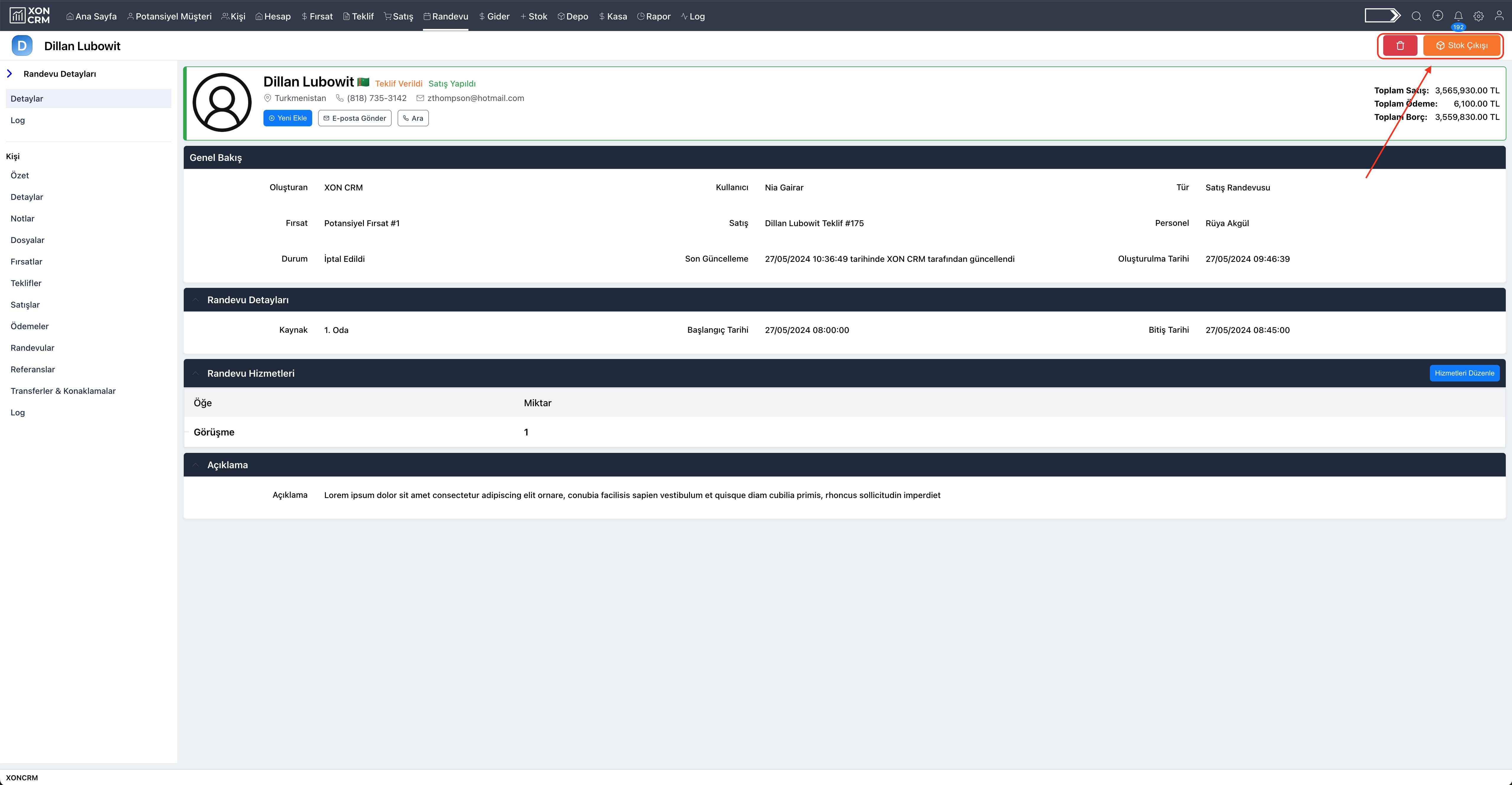
Task: Open the Satış menu
Action: [398, 17]
